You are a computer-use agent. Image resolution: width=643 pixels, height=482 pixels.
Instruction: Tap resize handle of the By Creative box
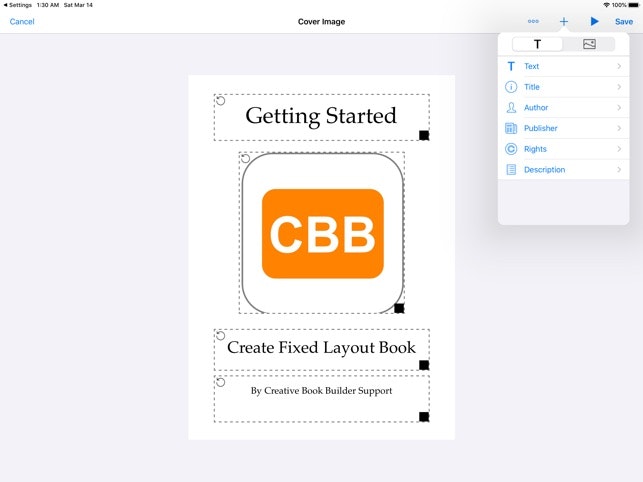coord(424,417)
